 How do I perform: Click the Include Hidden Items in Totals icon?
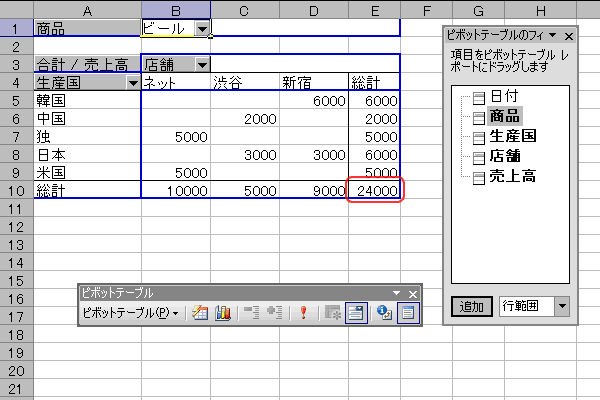click(x=333, y=313)
